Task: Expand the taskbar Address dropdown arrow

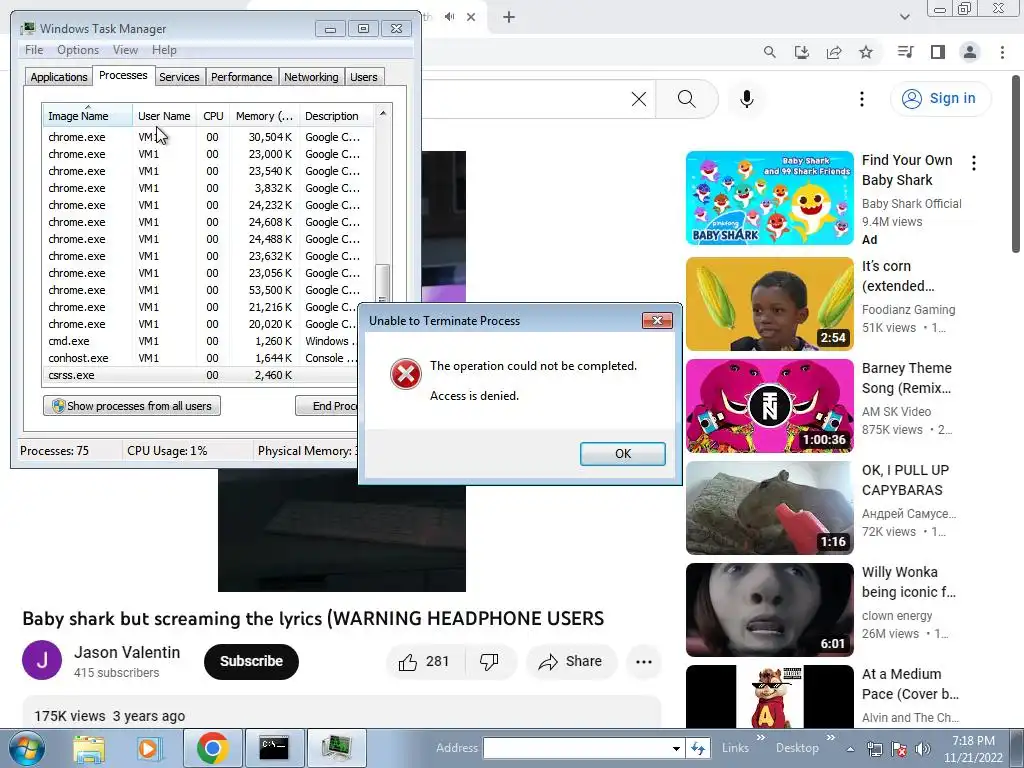Action: [x=676, y=748]
